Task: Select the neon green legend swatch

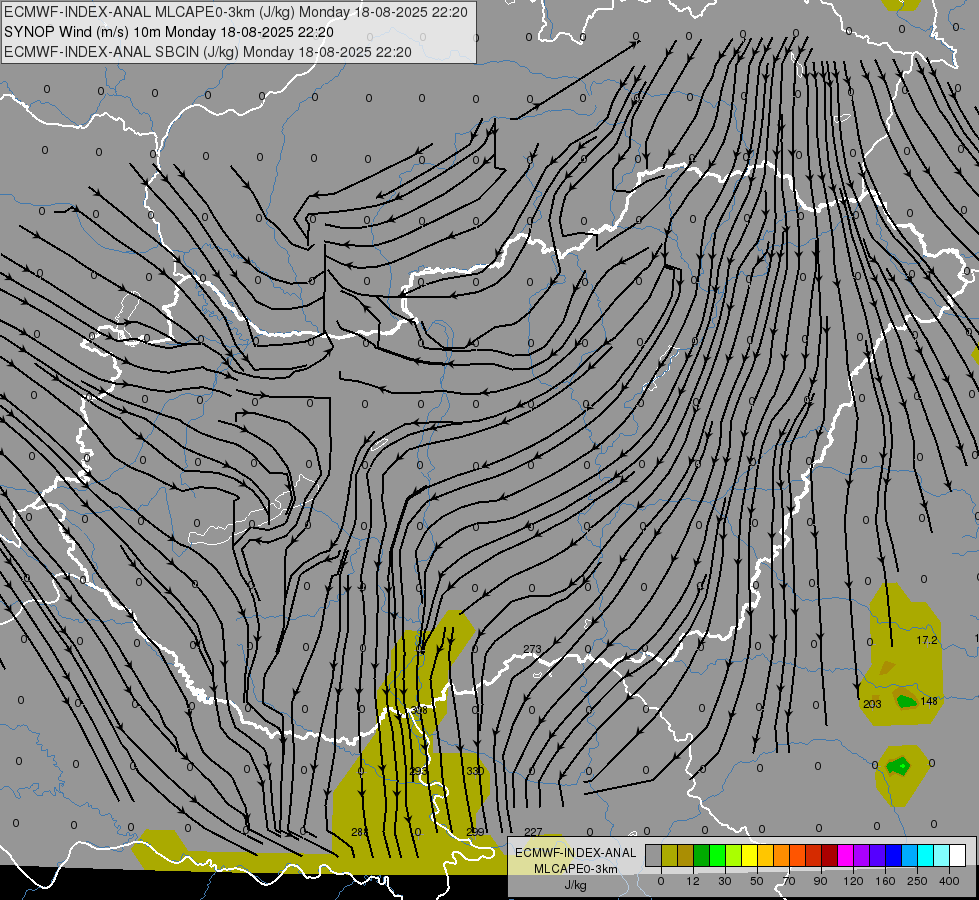Action: 717,855
